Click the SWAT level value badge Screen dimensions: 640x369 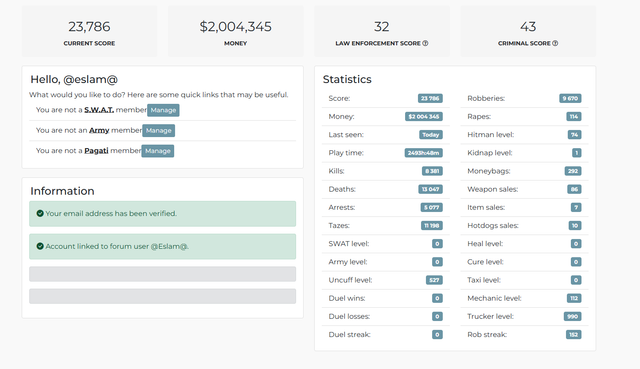coord(437,244)
